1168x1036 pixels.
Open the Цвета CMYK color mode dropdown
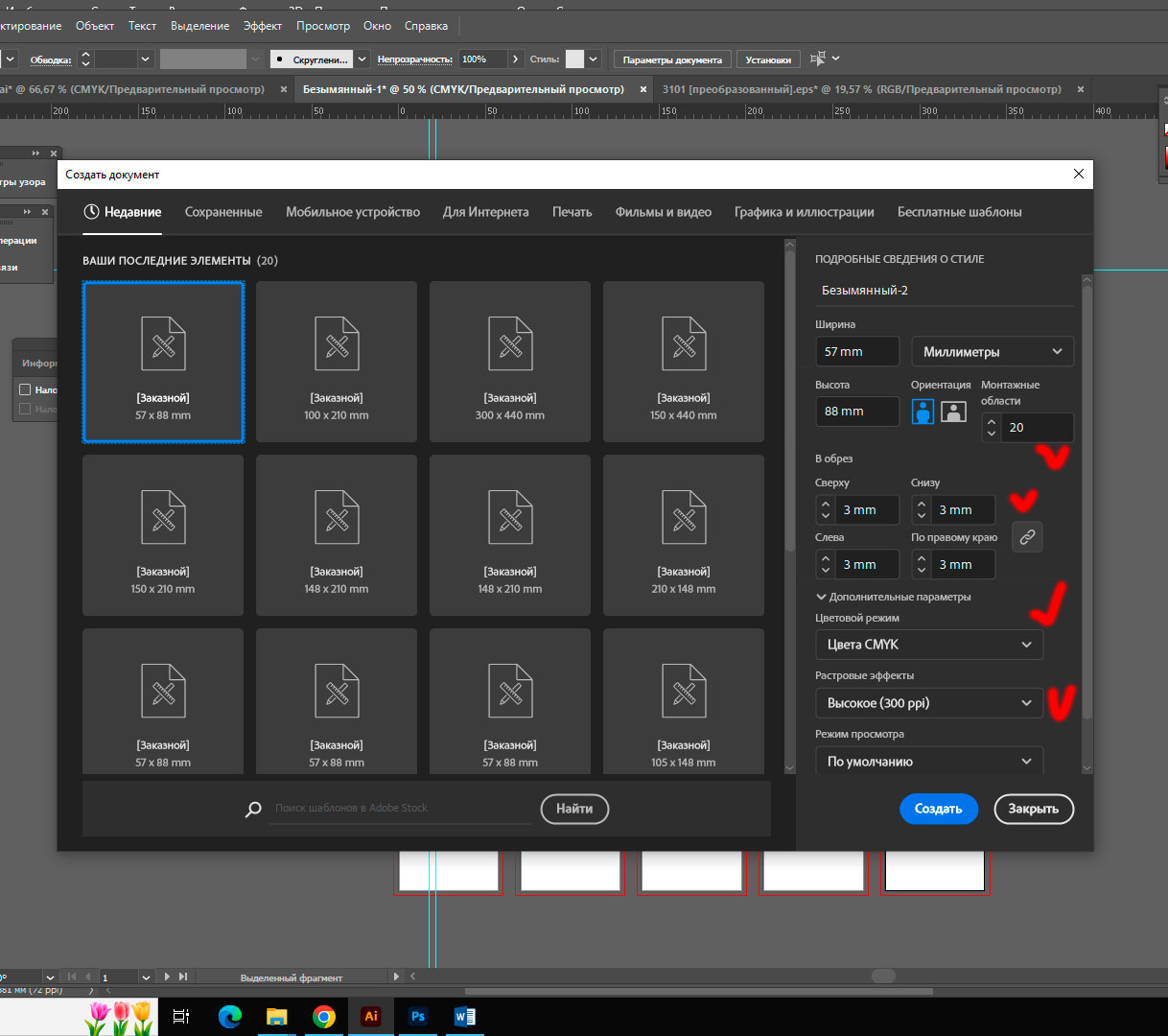click(x=928, y=645)
